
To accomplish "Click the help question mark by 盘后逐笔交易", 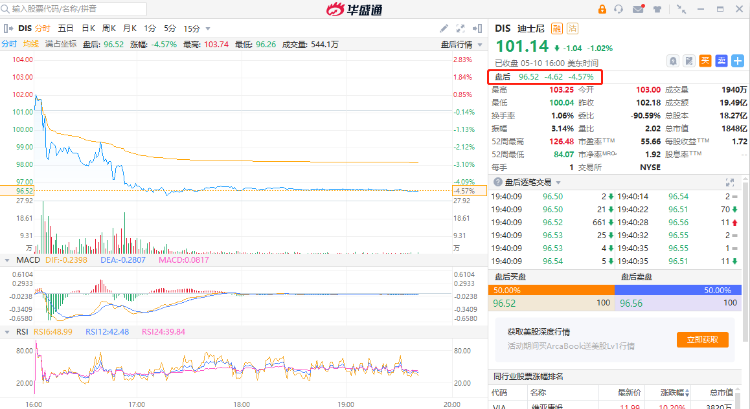I will (498, 182).
